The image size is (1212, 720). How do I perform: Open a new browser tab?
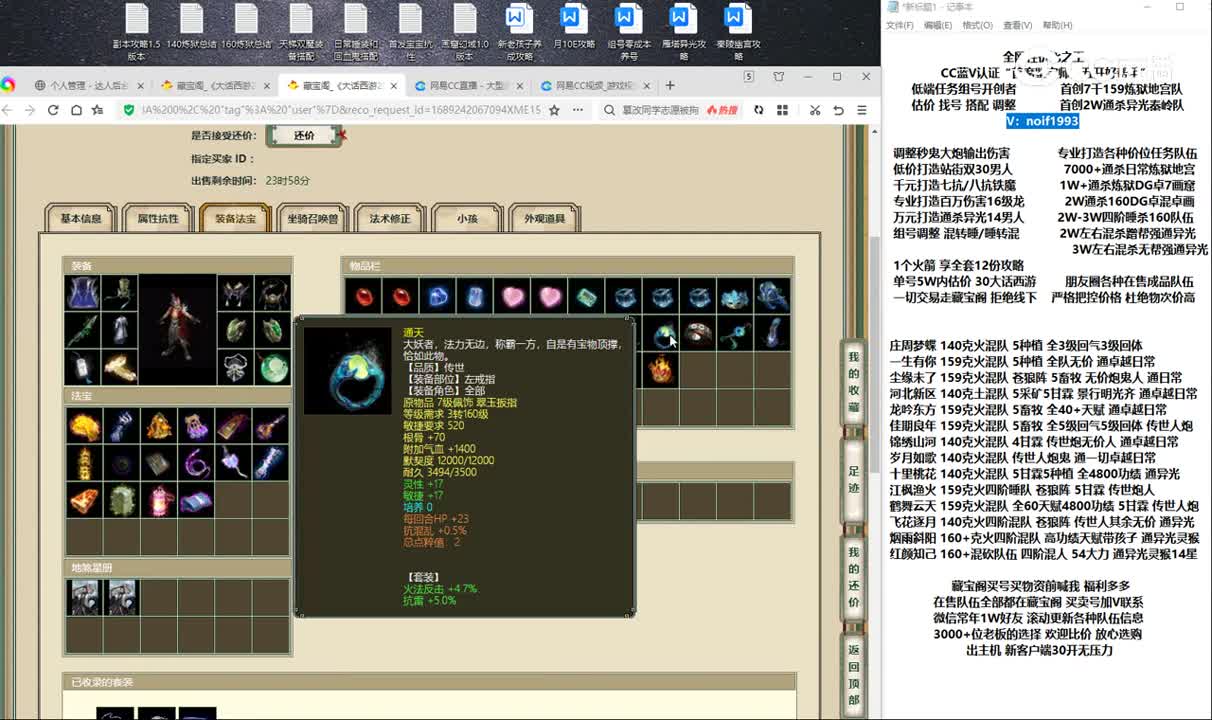click(670, 86)
